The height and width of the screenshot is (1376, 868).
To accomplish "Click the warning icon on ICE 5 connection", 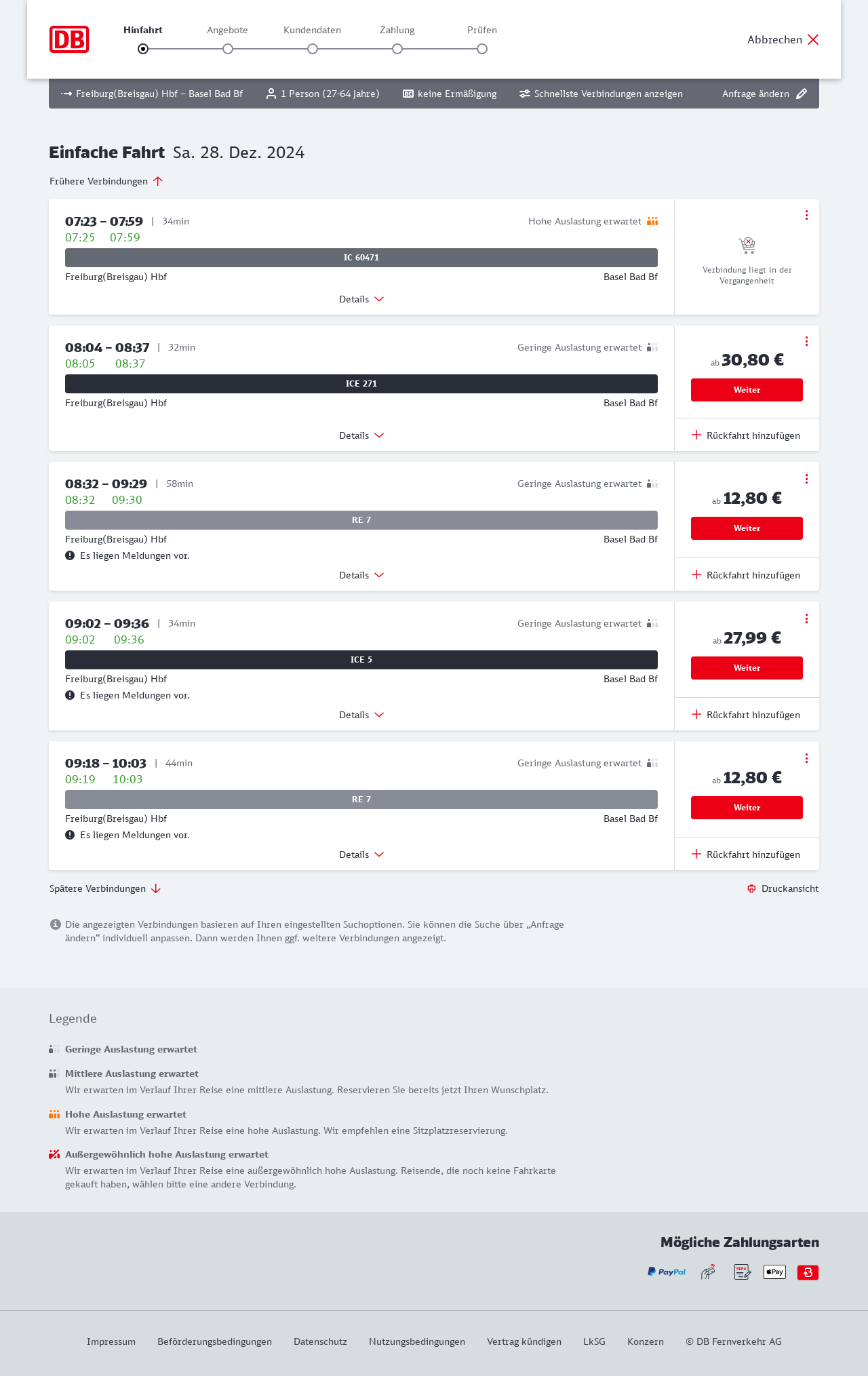I will point(70,695).
